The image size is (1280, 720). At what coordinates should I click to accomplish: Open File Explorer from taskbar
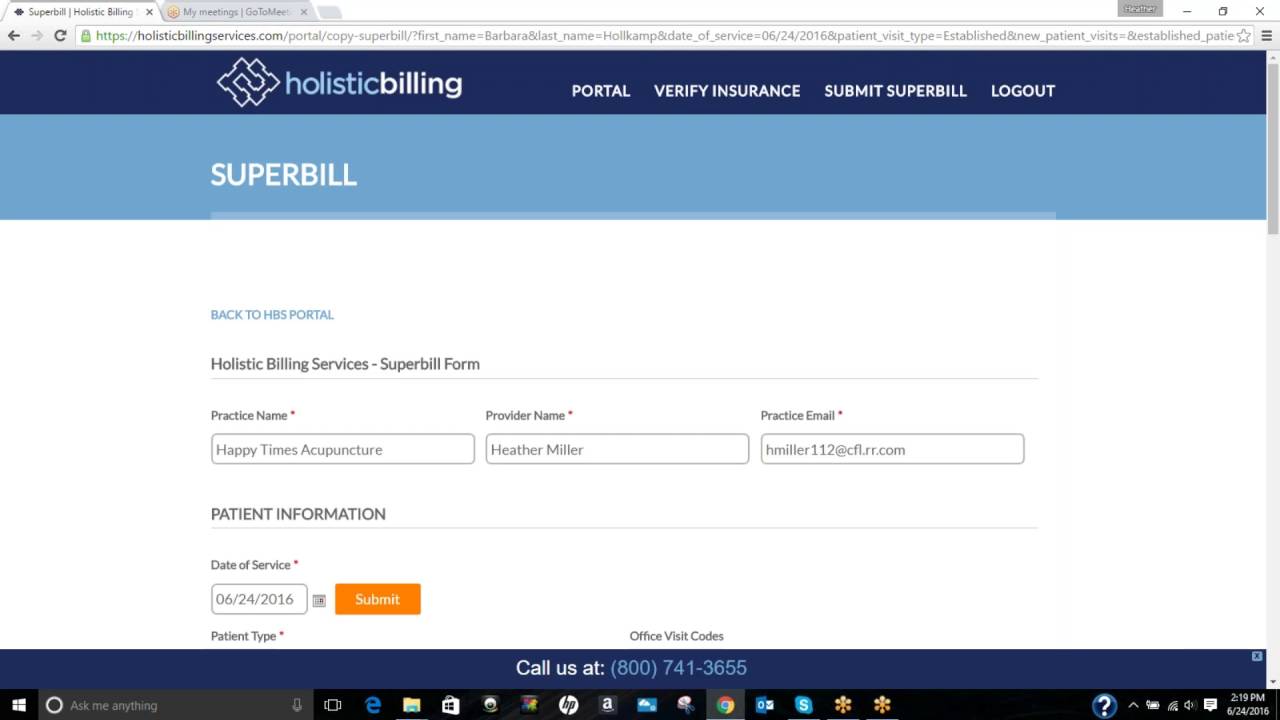tap(412, 705)
